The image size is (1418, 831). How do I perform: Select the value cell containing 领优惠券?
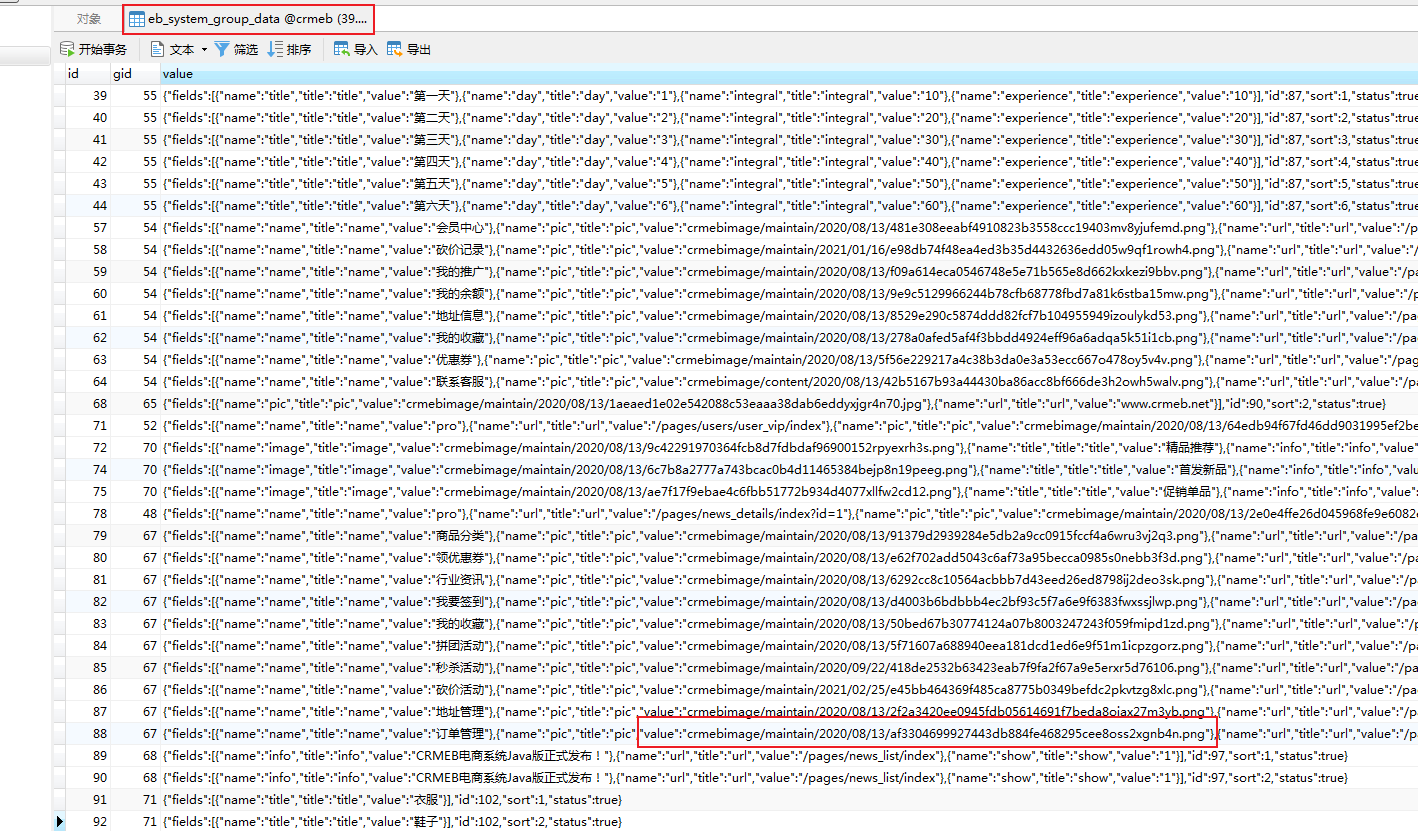(789, 558)
